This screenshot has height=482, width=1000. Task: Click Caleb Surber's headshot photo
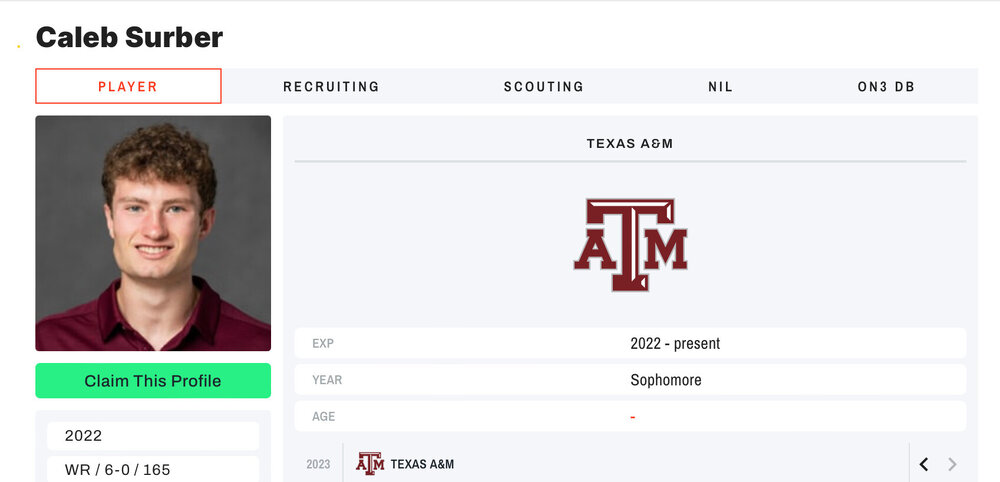pyautogui.click(x=153, y=233)
